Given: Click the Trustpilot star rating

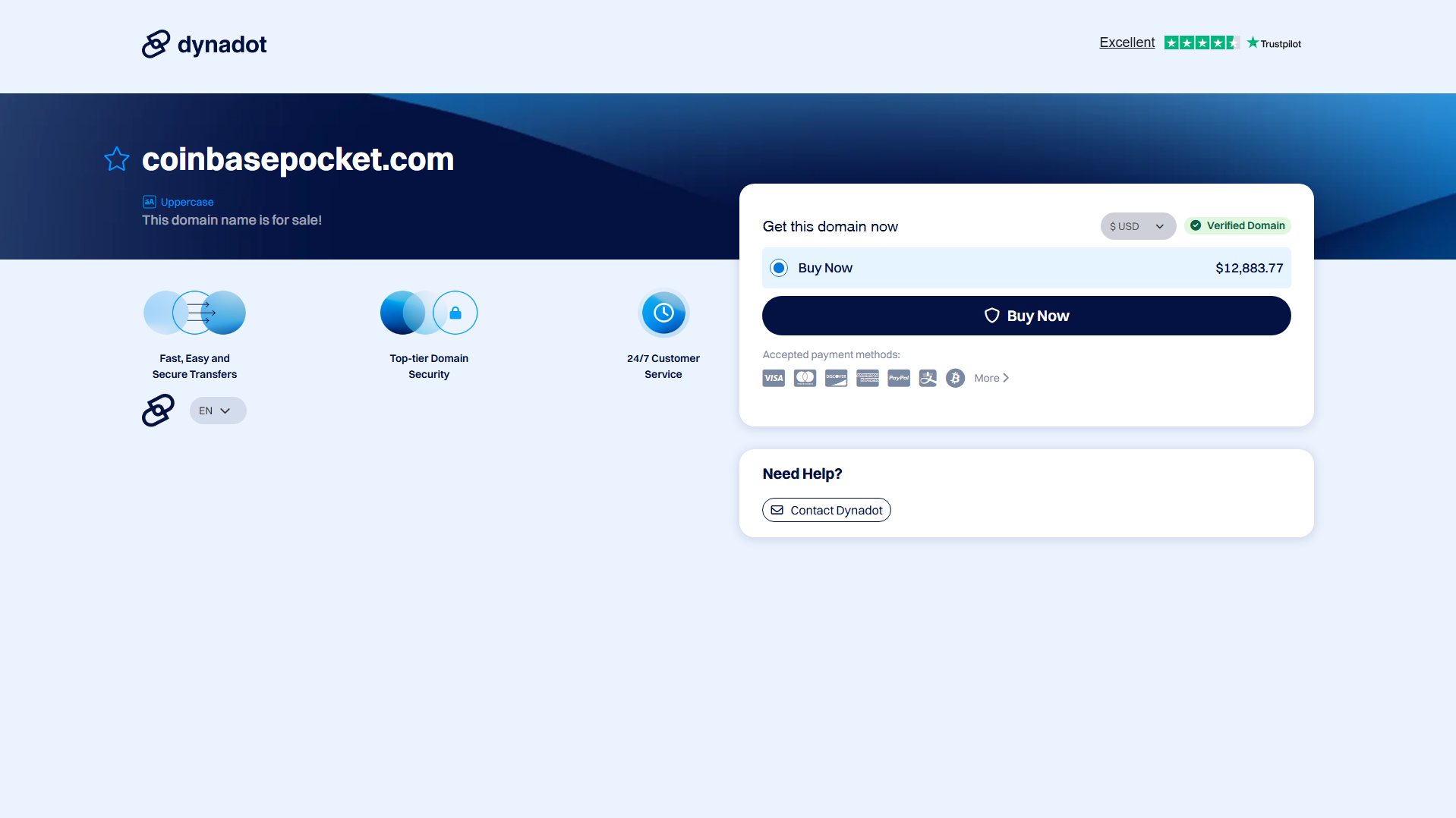Looking at the screenshot, I should pyautogui.click(x=1202, y=42).
